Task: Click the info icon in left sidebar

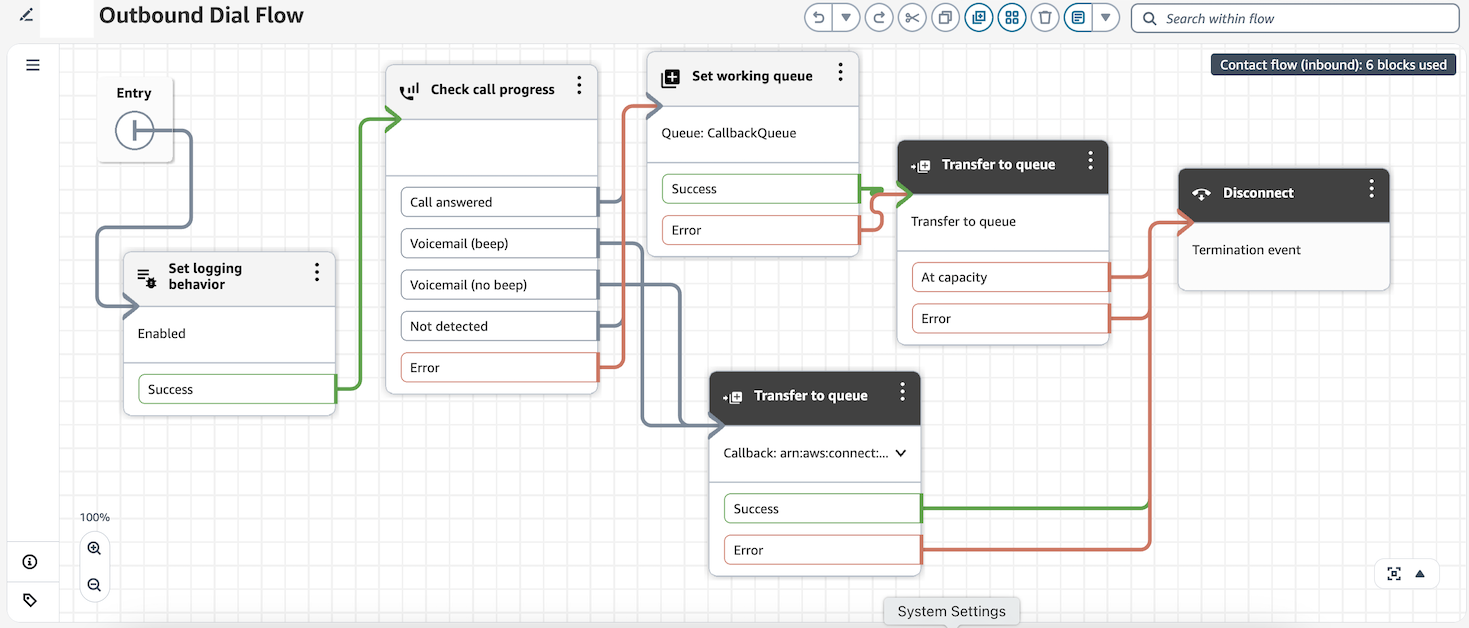Action: coord(30,562)
